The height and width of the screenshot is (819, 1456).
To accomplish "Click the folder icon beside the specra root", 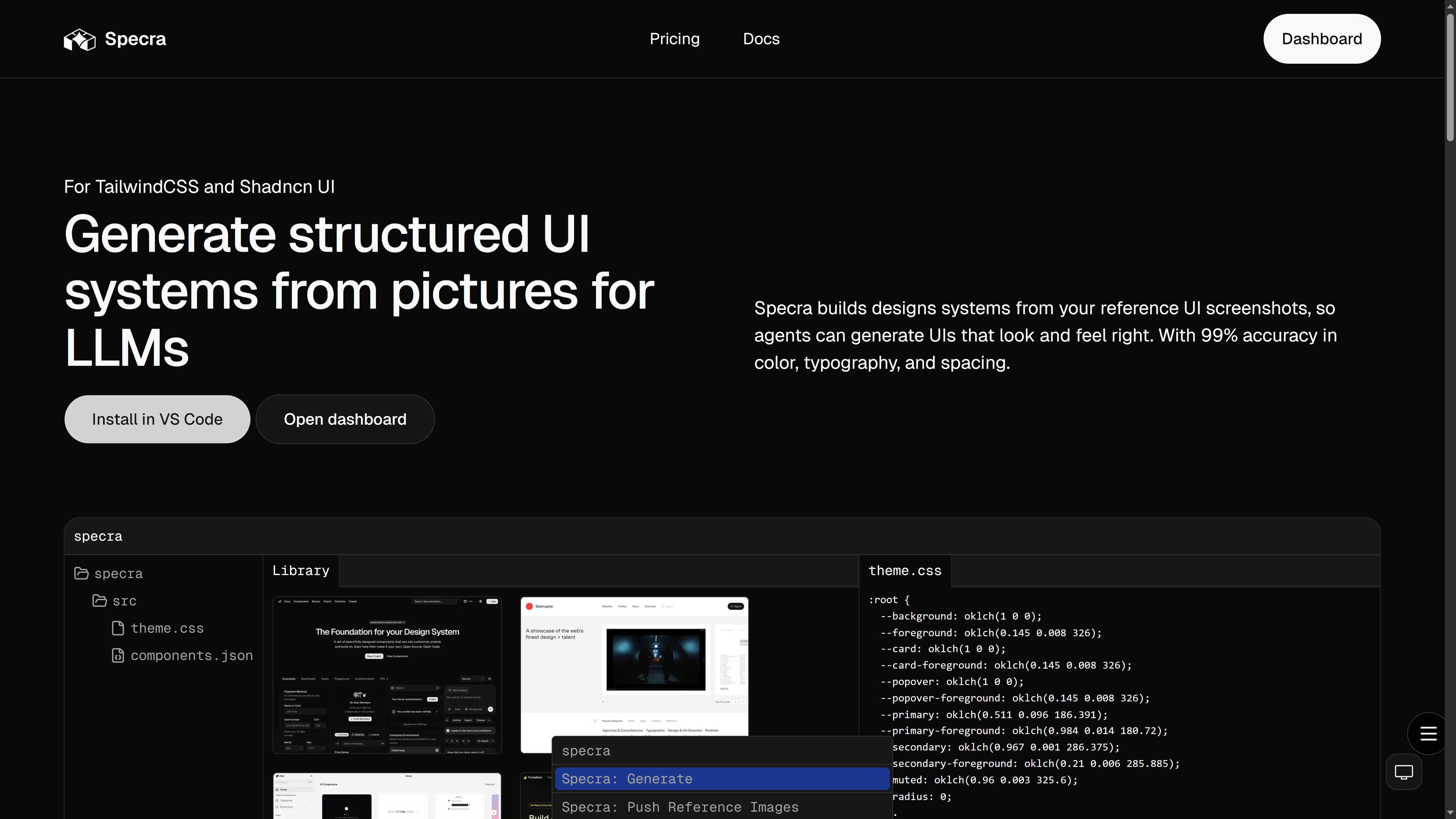I will pos(81,573).
